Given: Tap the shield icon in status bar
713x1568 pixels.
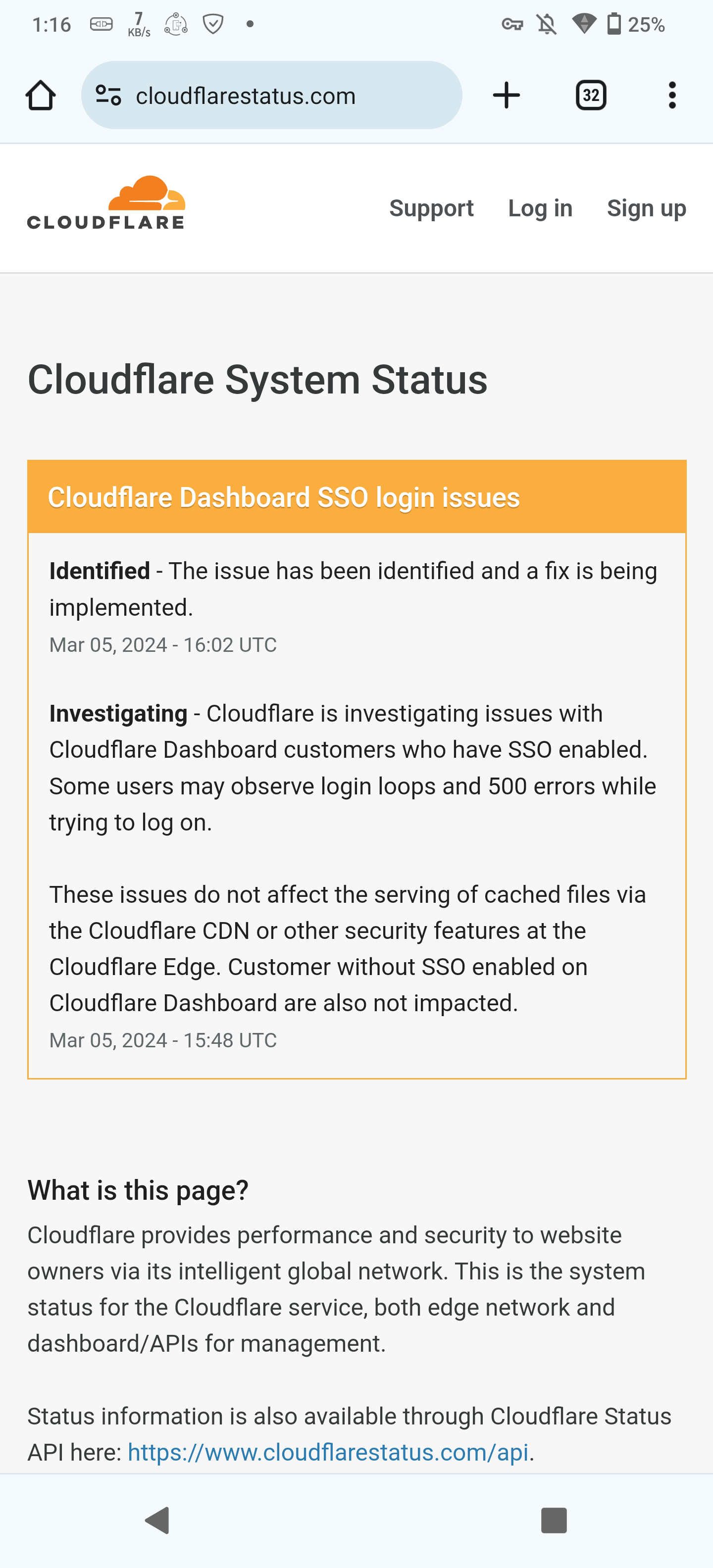Looking at the screenshot, I should click(213, 24).
